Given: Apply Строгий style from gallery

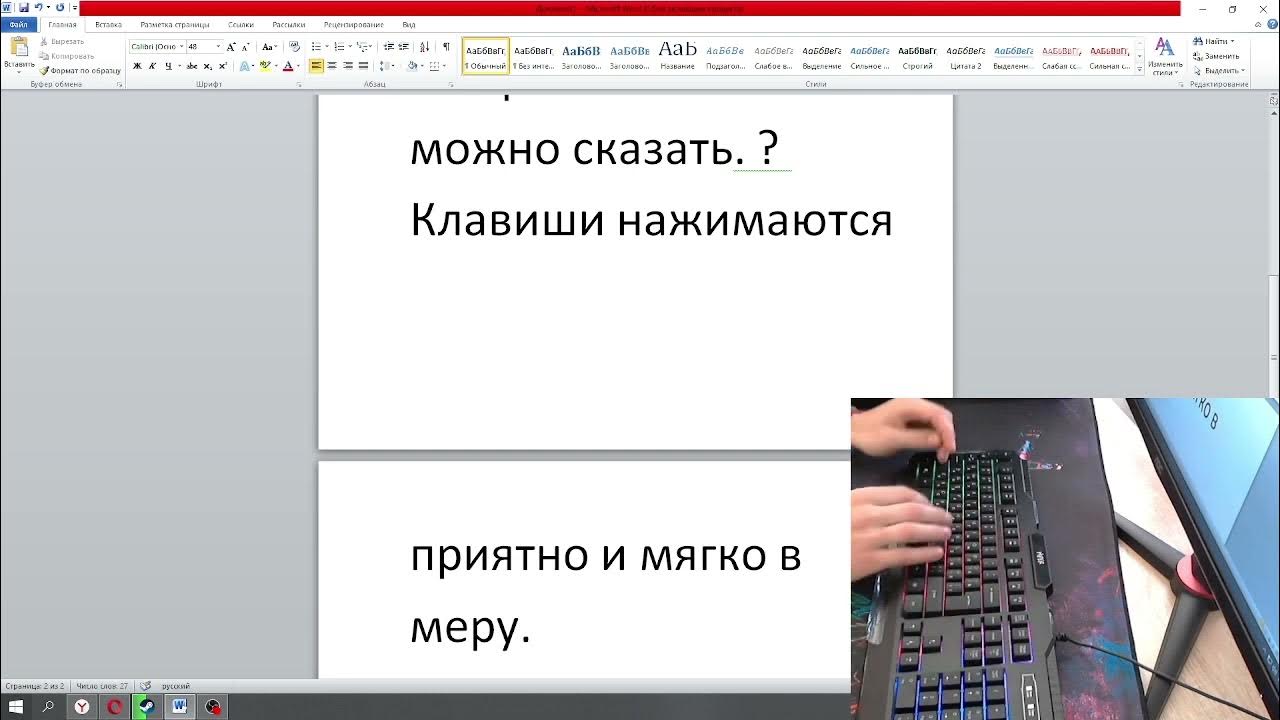Looking at the screenshot, I should pos(917,56).
